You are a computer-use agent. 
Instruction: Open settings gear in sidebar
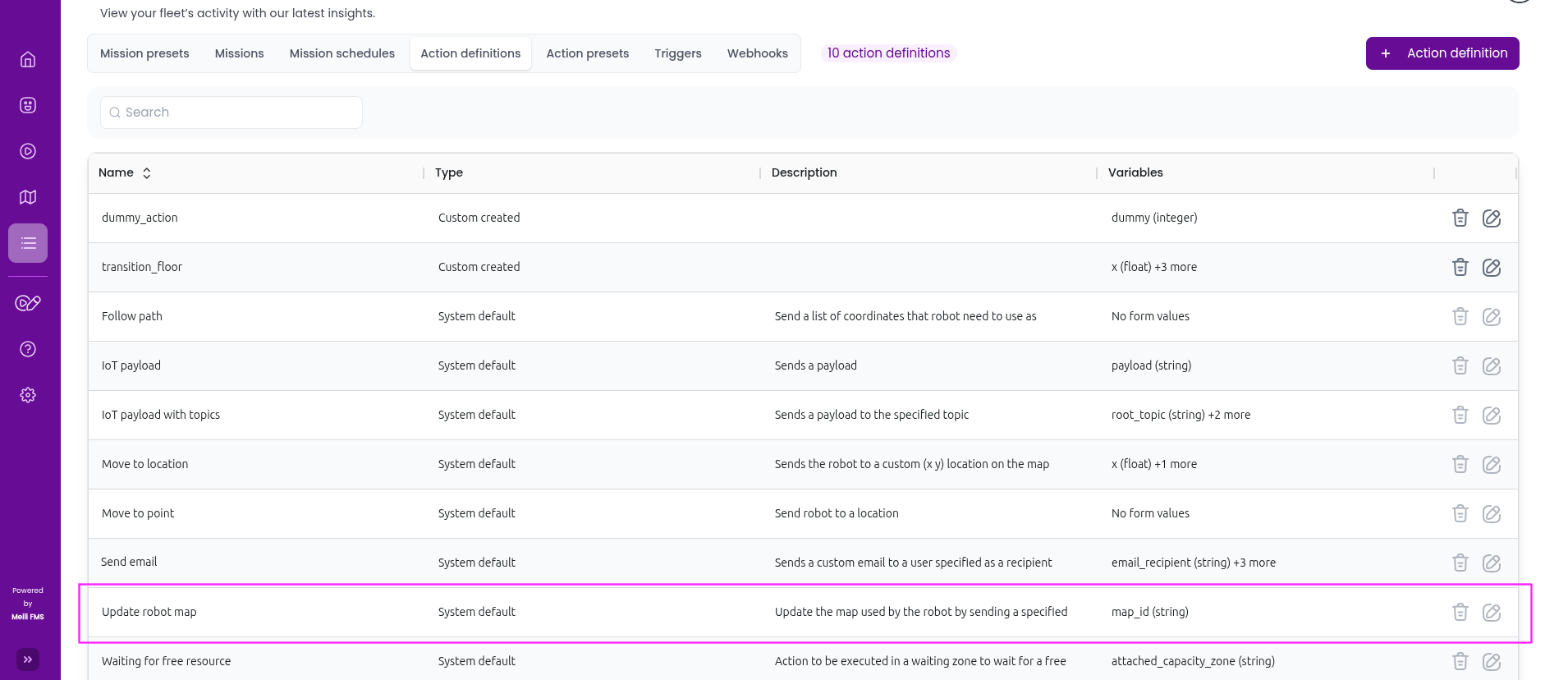(28, 395)
